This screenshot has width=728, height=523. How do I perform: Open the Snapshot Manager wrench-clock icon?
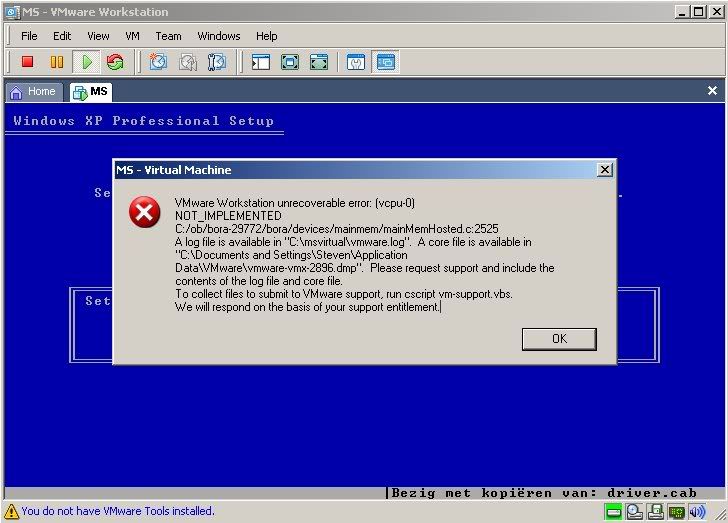pyautogui.click(x=216, y=62)
